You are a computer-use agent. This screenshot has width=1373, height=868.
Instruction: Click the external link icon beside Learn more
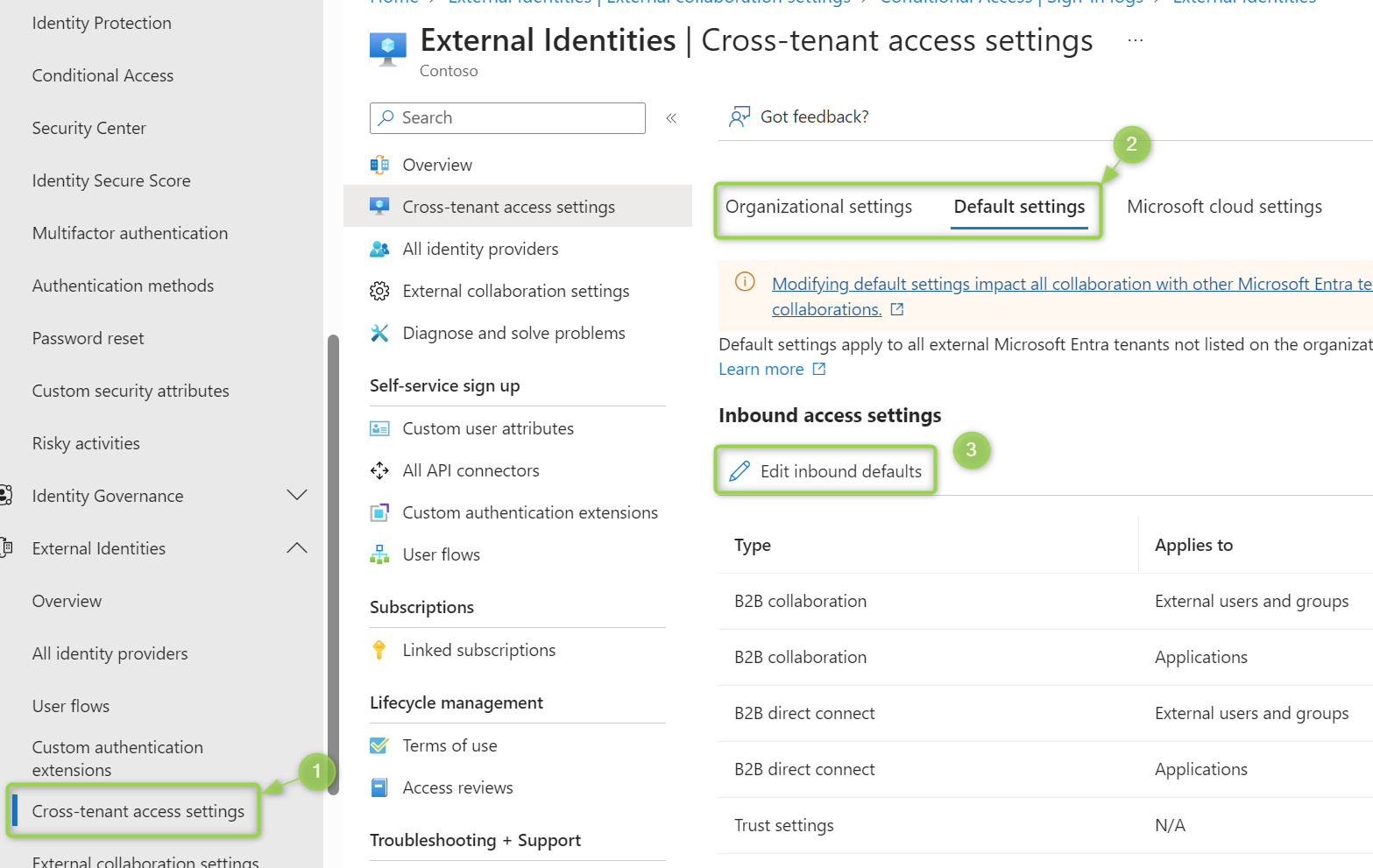[819, 369]
